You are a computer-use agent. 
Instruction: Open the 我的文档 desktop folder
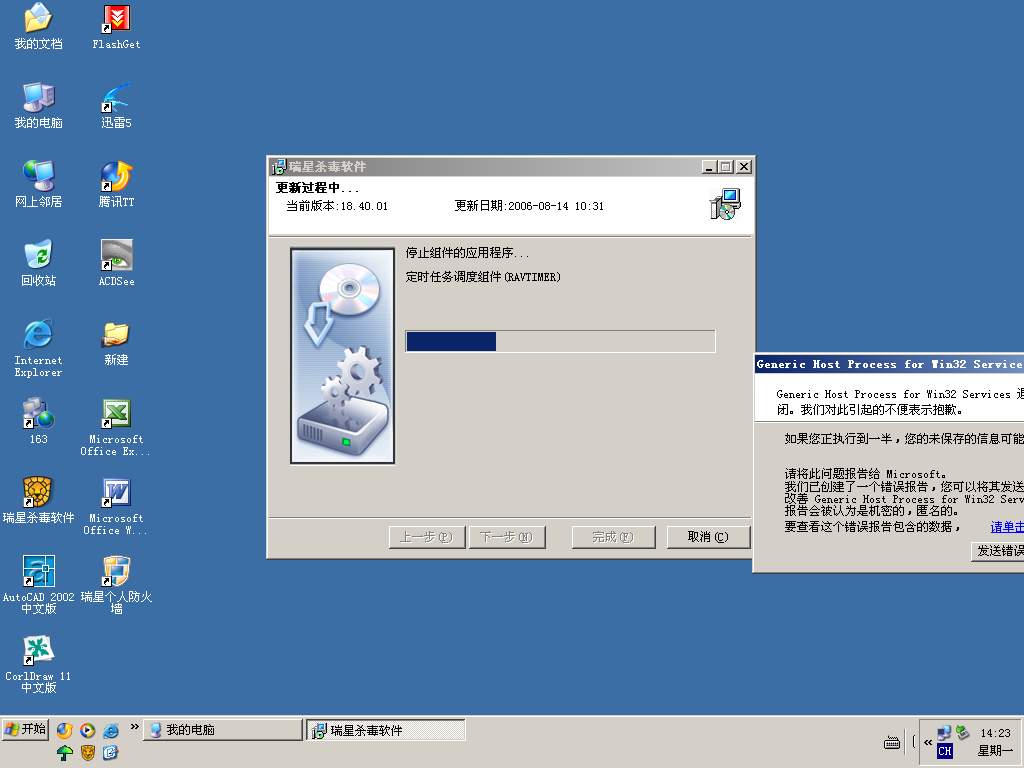tap(39, 27)
